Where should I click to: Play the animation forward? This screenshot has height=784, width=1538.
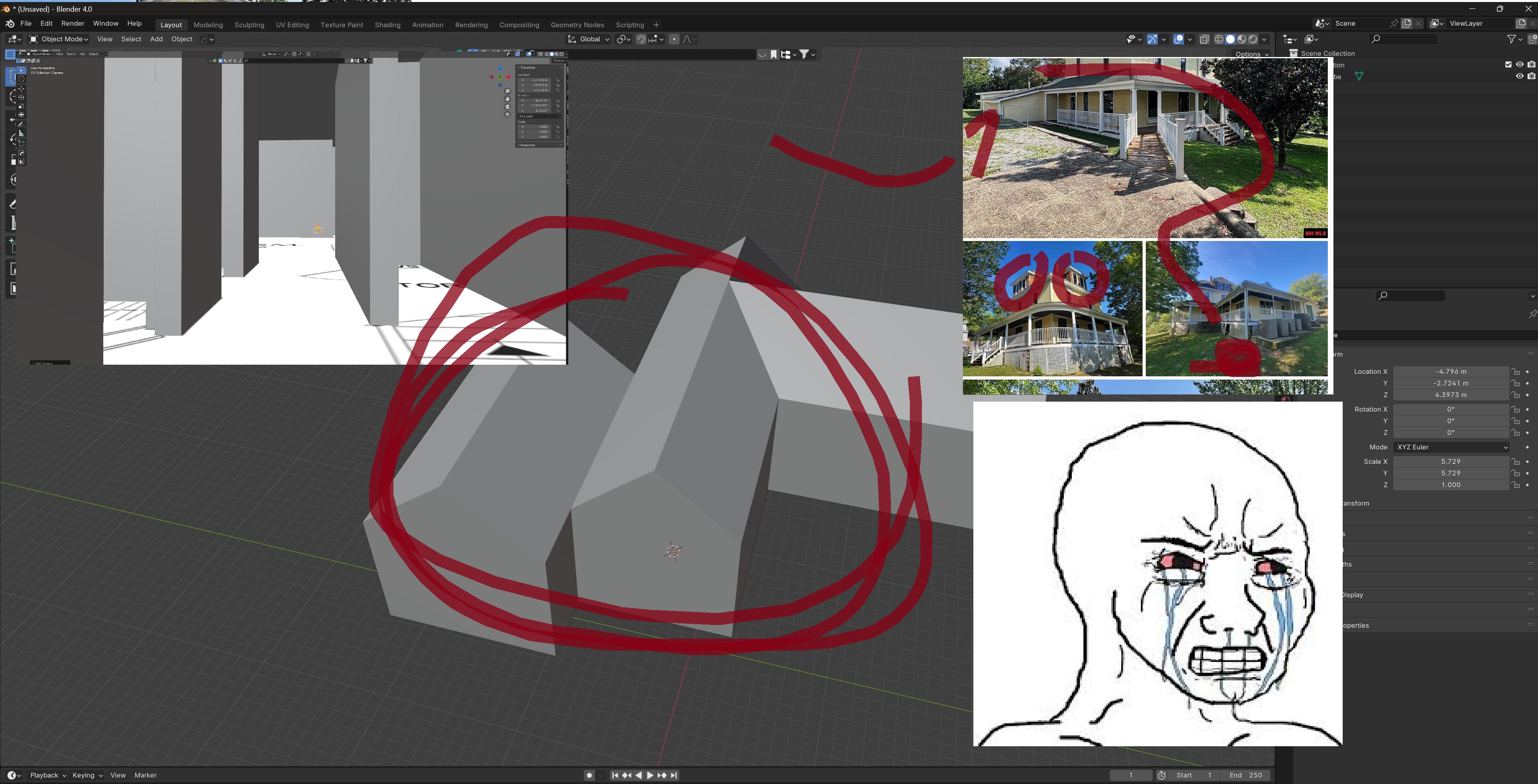pyautogui.click(x=650, y=775)
